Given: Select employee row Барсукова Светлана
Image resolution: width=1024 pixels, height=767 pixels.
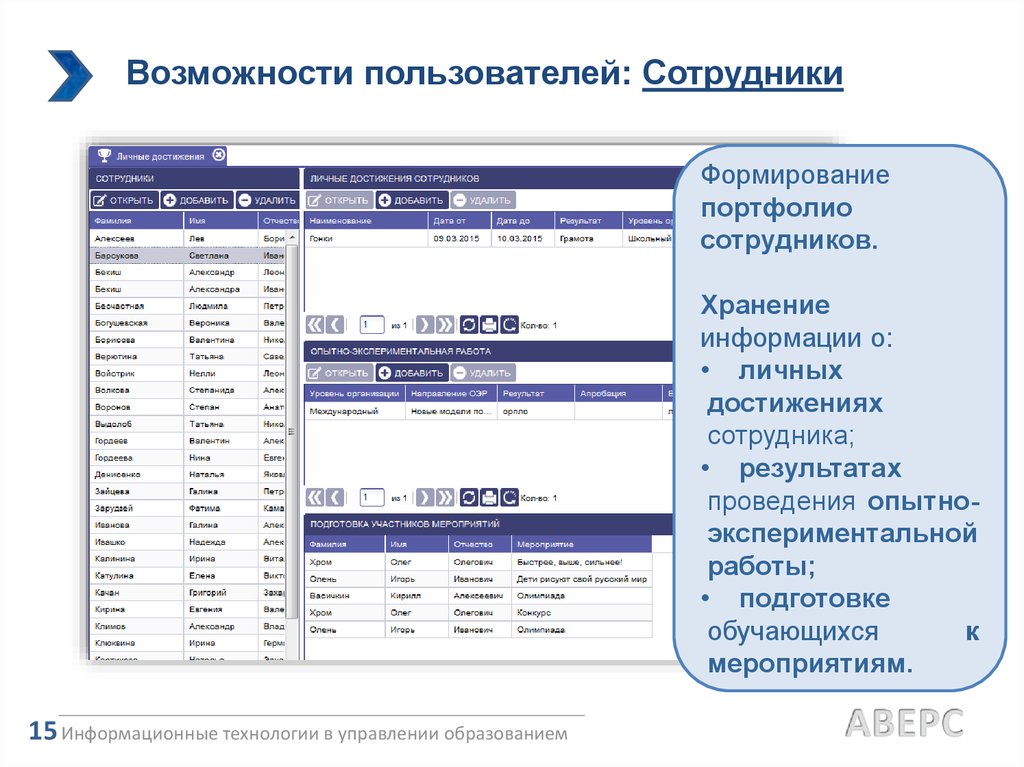Looking at the screenshot, I should click(137, 256).
